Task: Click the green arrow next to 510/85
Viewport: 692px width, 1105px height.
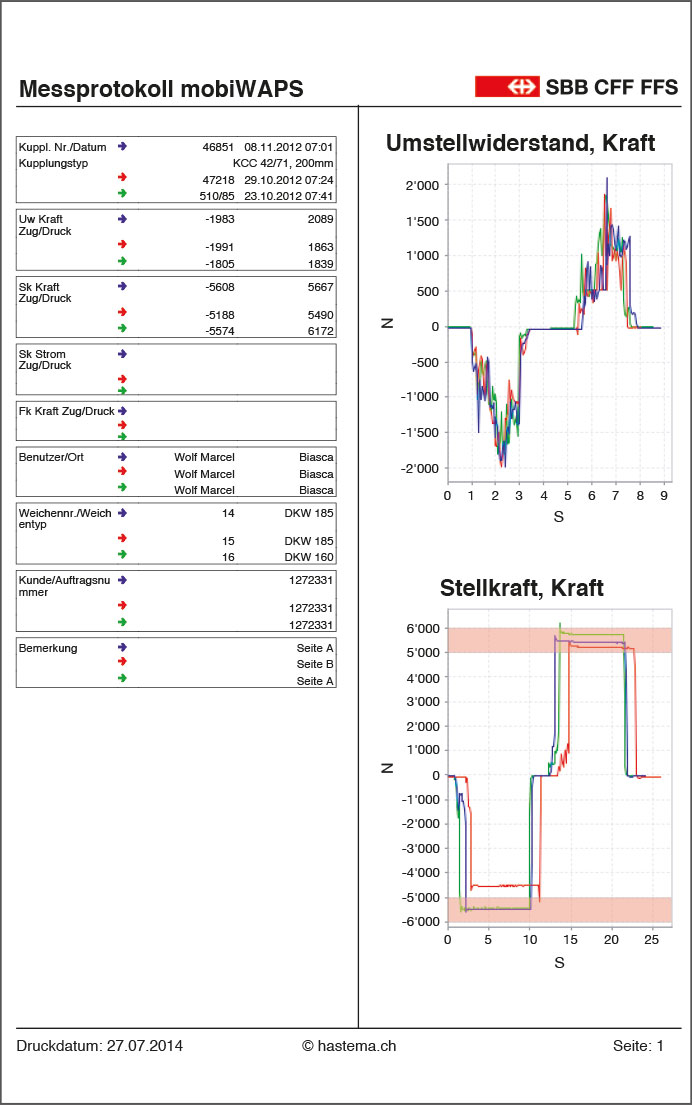Action: (x=122, y=193)
